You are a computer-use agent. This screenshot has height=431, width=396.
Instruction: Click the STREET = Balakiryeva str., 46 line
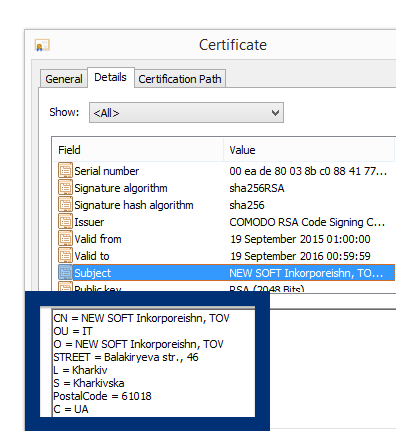point(126,357)
